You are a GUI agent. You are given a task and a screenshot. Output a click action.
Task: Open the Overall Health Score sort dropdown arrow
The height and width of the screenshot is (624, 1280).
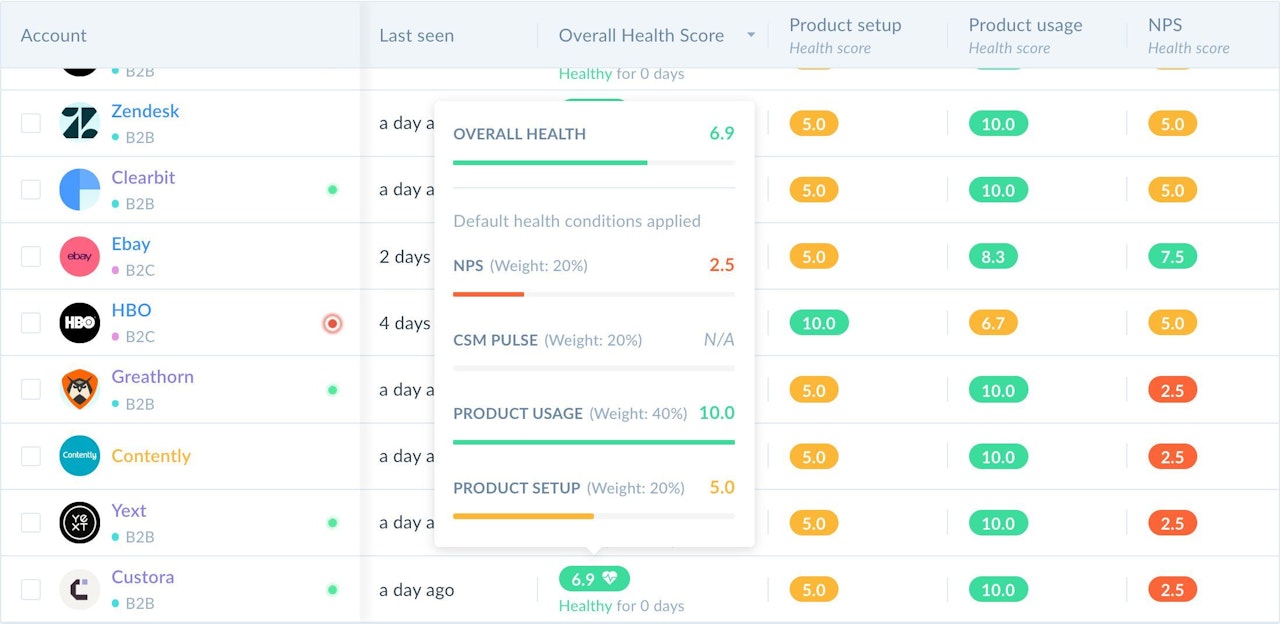(751, 36)
